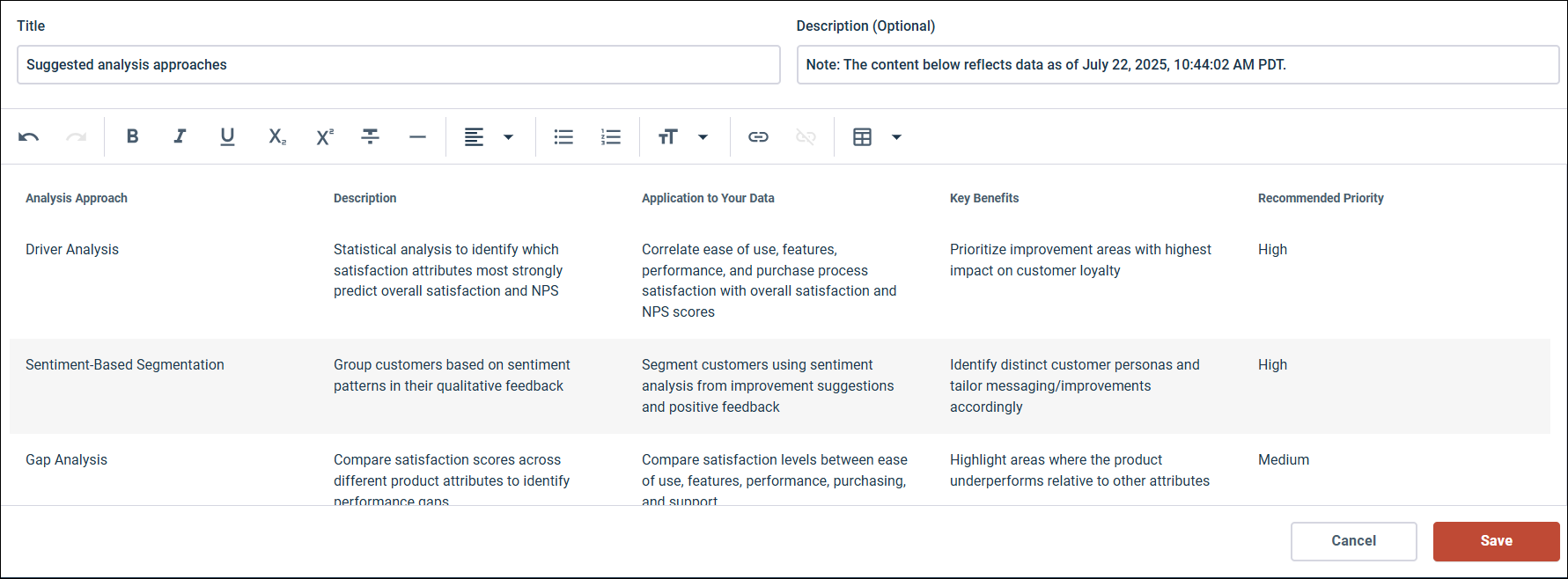Click the High priority in Driver Analysis row
Image resolution: width=1568 pixels, height=579 pixels.
[1272, 250]
